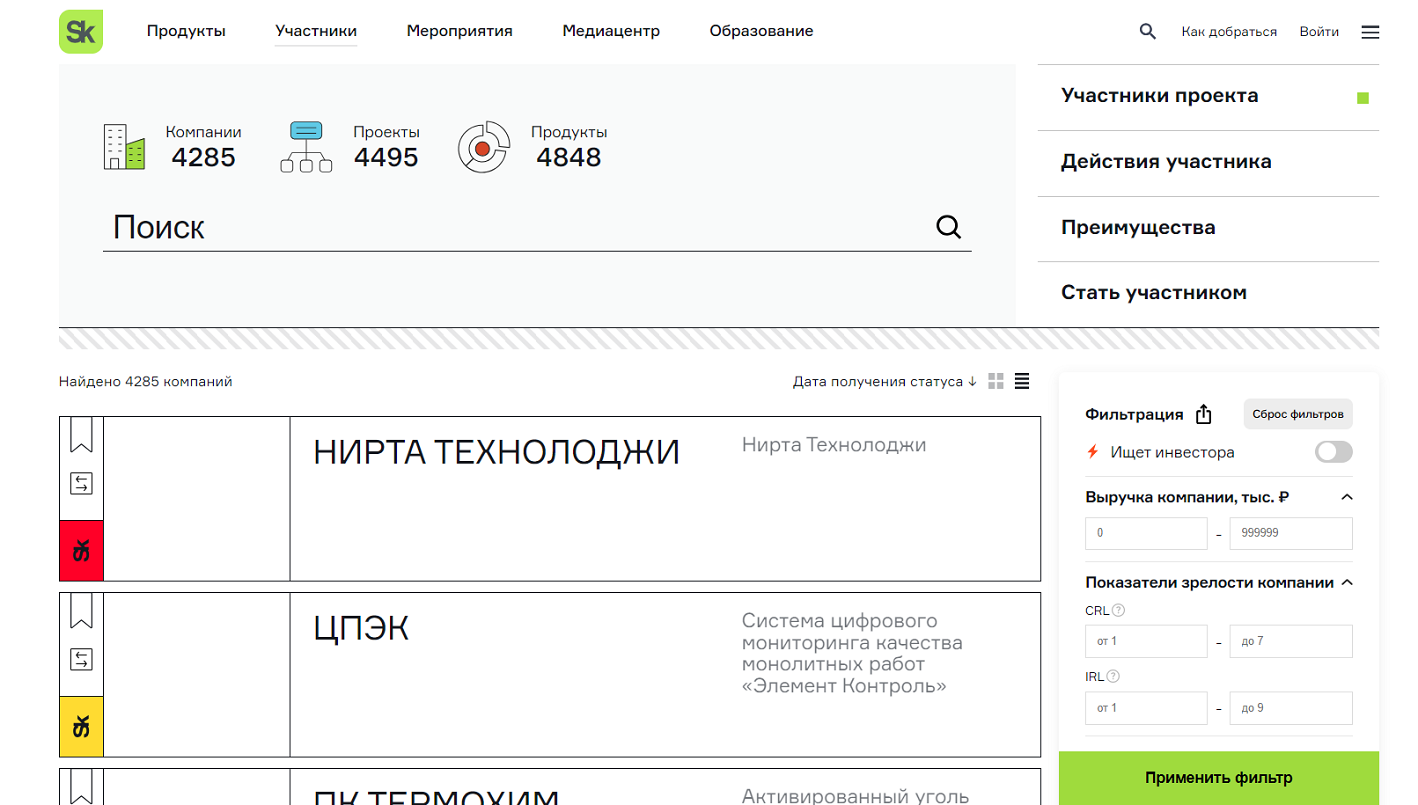This screenshot has width=1418, height=805.
Task: Click the CRL до 7 field
Action: [1291, 641]
